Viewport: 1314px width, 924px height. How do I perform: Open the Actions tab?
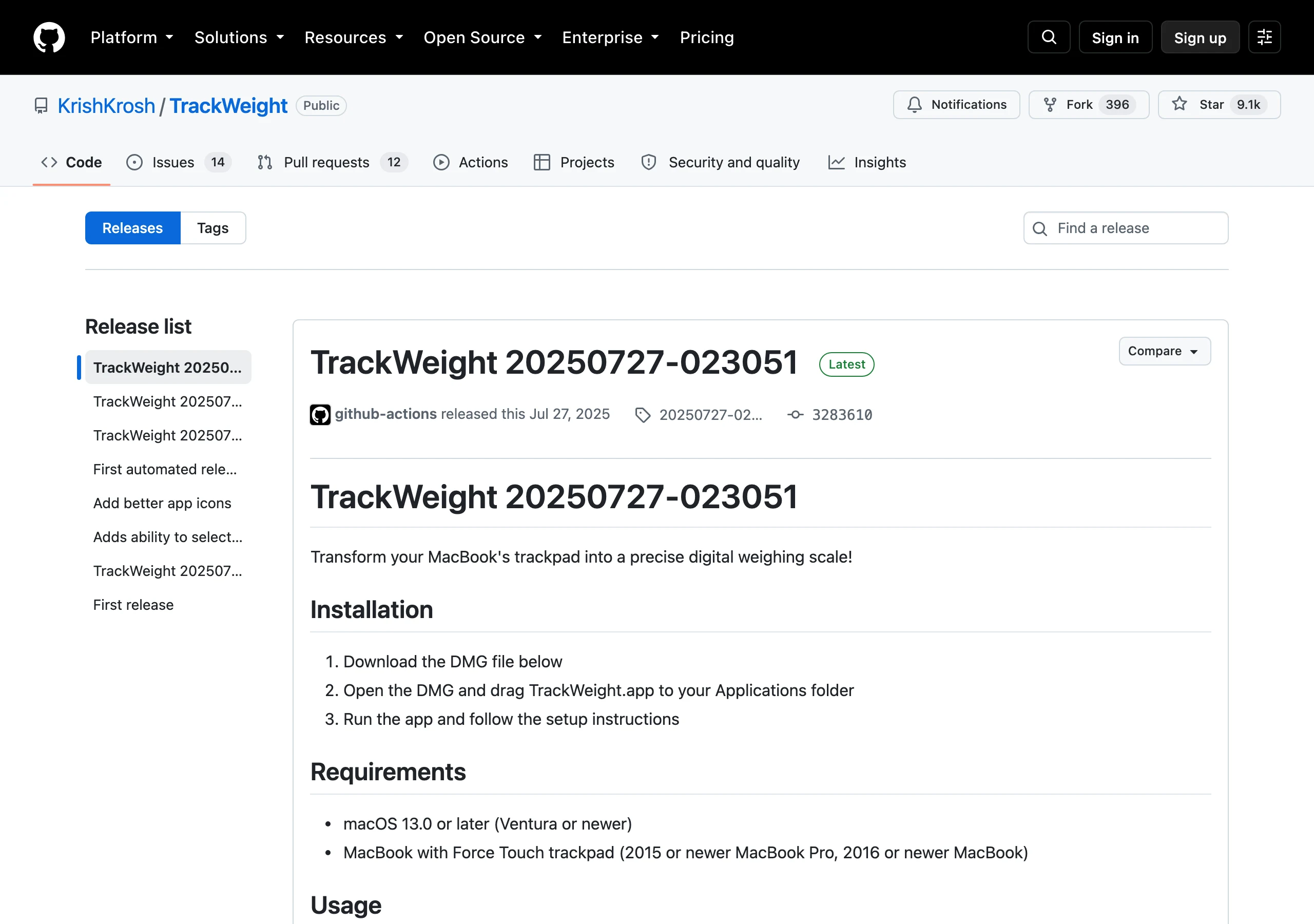[471, 163]
